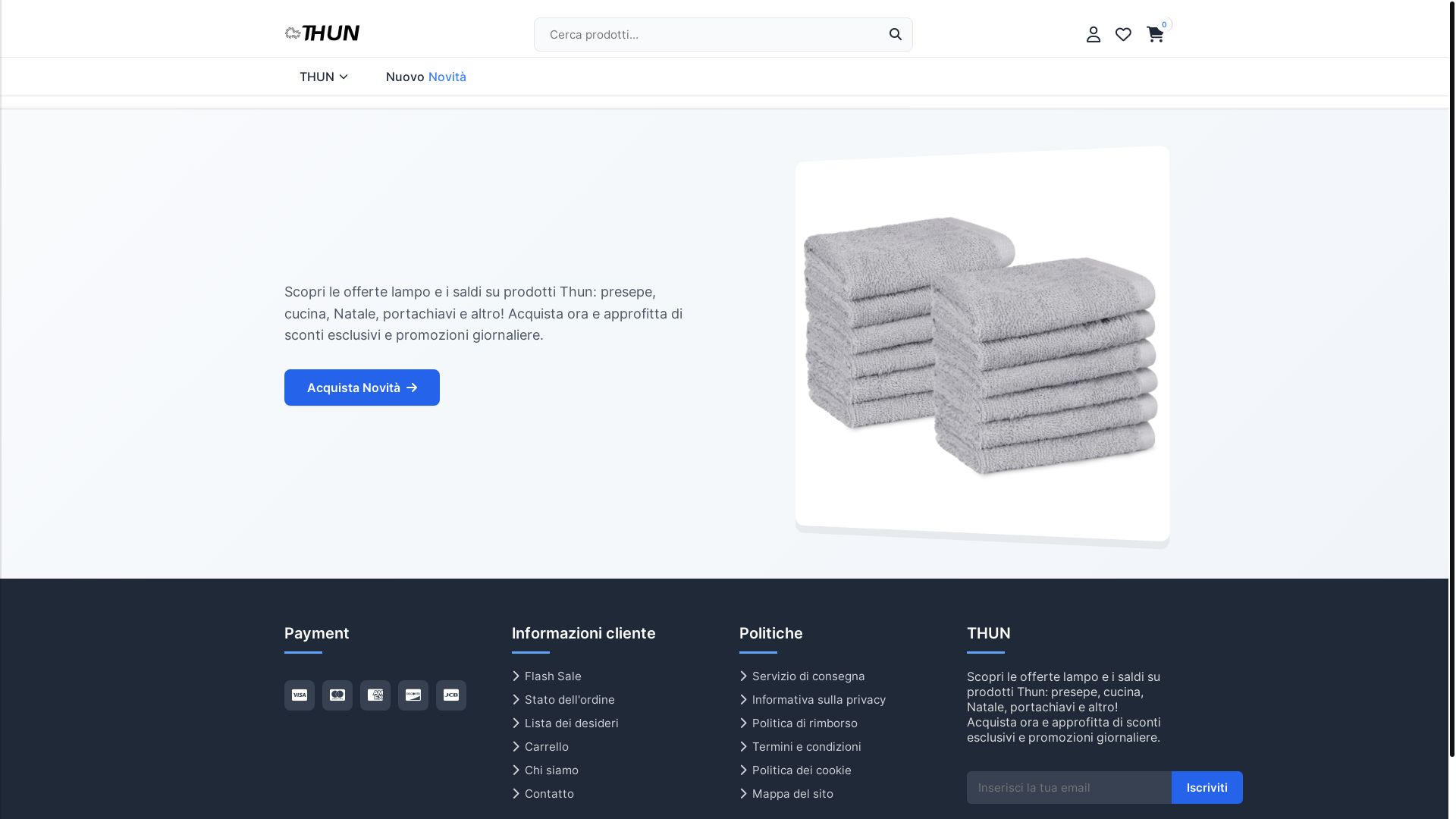Open the Contatto footer link

coord(543,793)
